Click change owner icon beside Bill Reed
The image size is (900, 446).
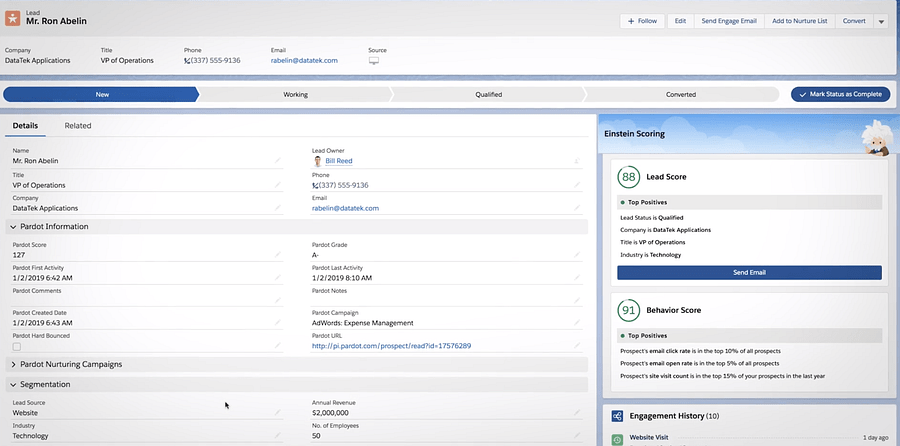tap(577, 161)
